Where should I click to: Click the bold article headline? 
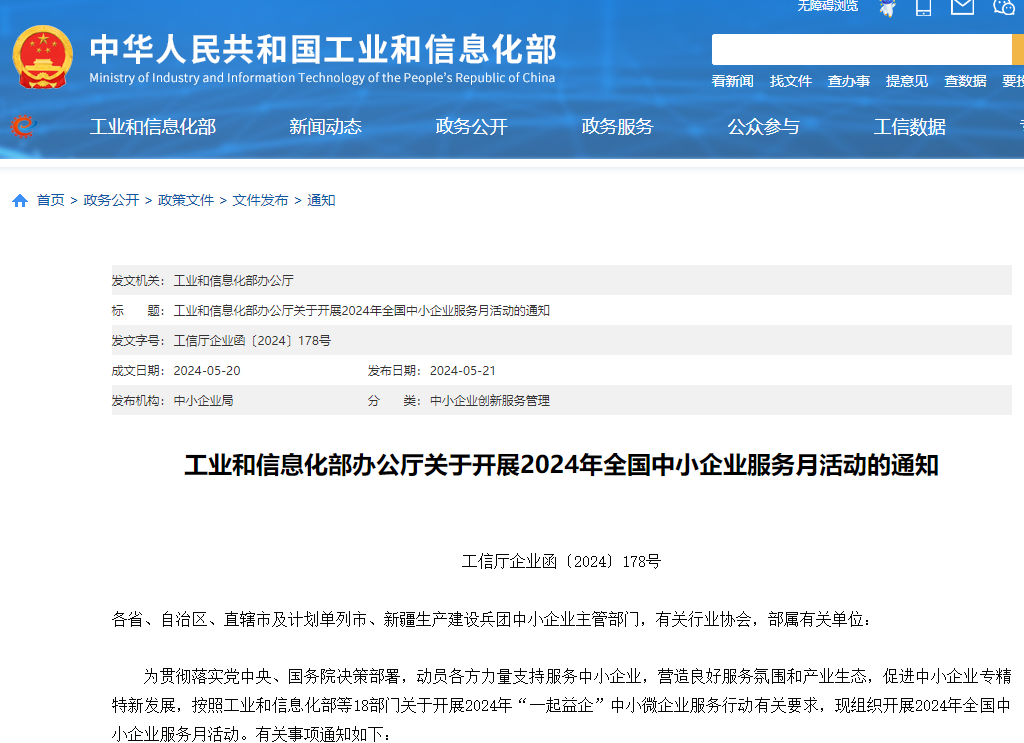coord(562,466)
